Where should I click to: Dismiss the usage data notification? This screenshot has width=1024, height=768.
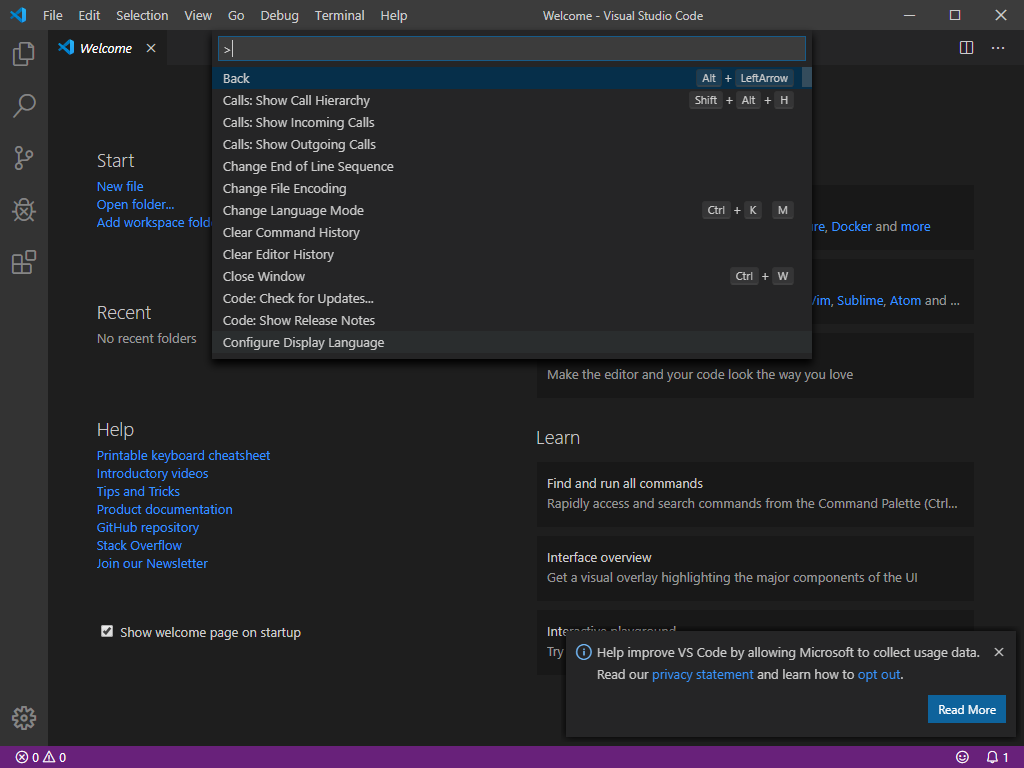pyautogui.click(x=998, y=652)
